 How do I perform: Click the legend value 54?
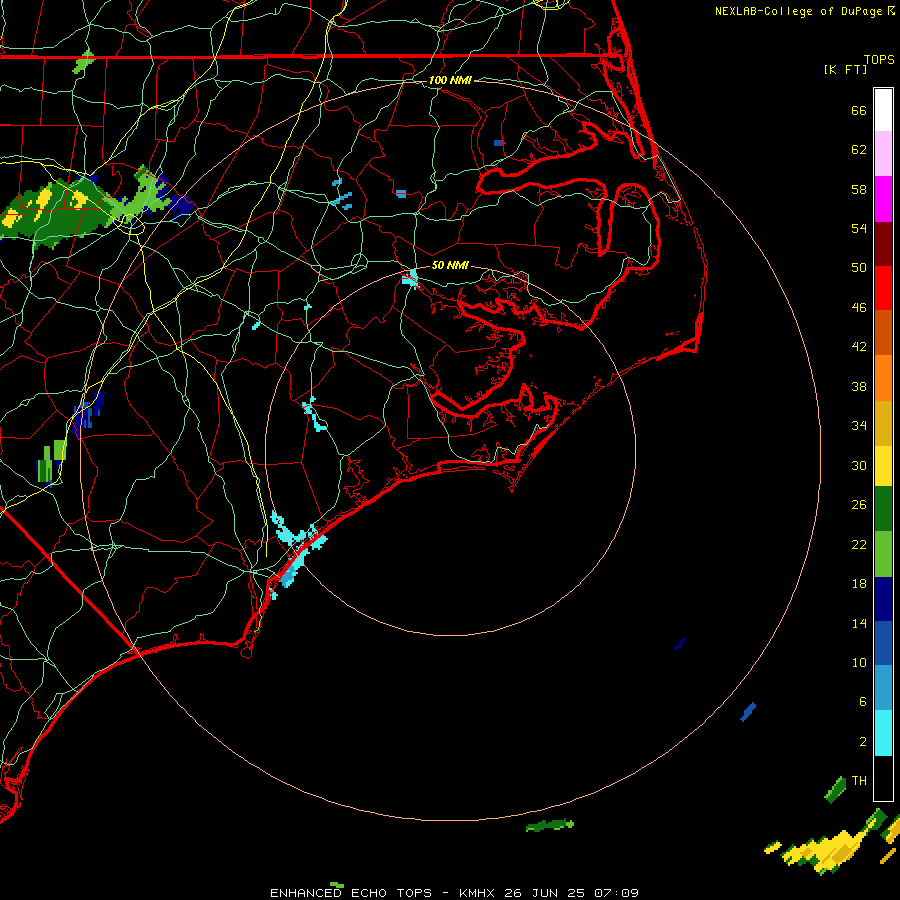coord(859,228)
